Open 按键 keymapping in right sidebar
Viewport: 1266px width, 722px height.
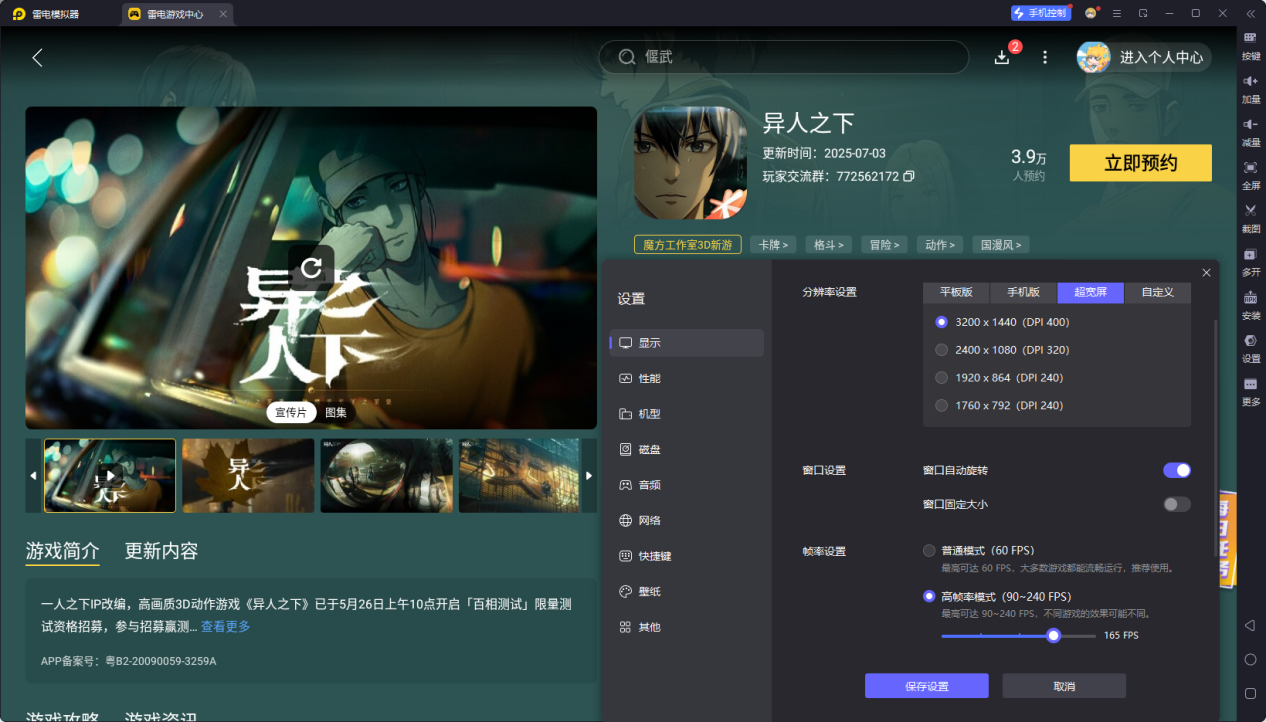[1250, 46]
